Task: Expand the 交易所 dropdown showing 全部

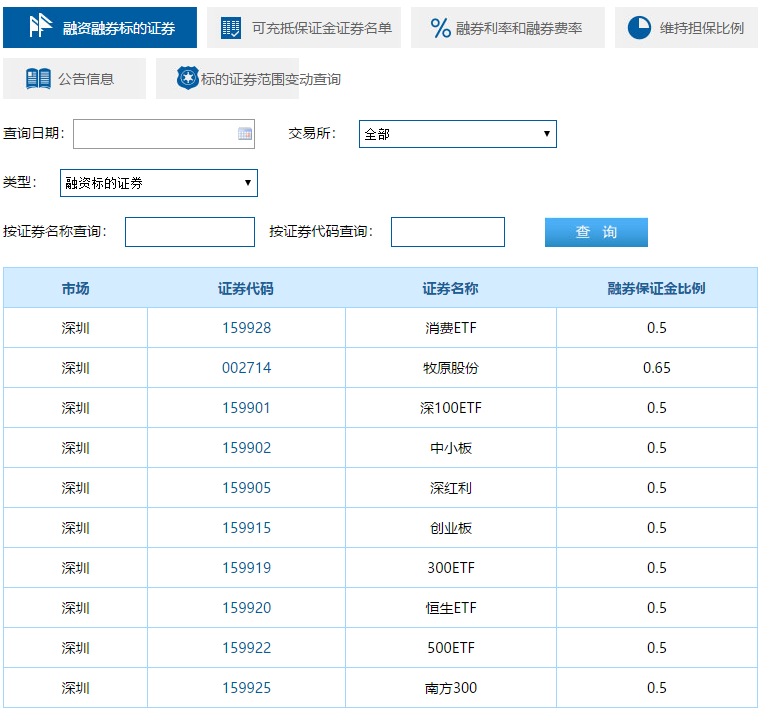Action: tap(458, 134)
